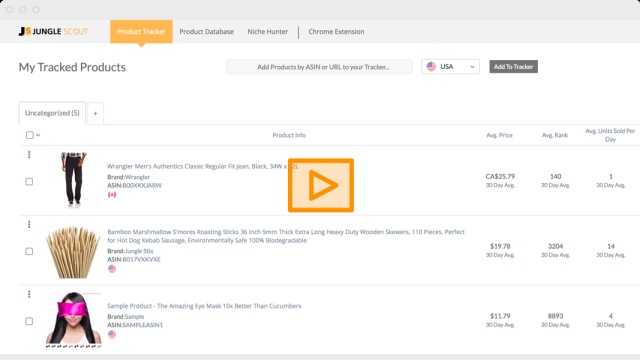Go to Niche Hunter tab
Image resolution: width=640 pixels, height=360 pixels.
[268, 31]
